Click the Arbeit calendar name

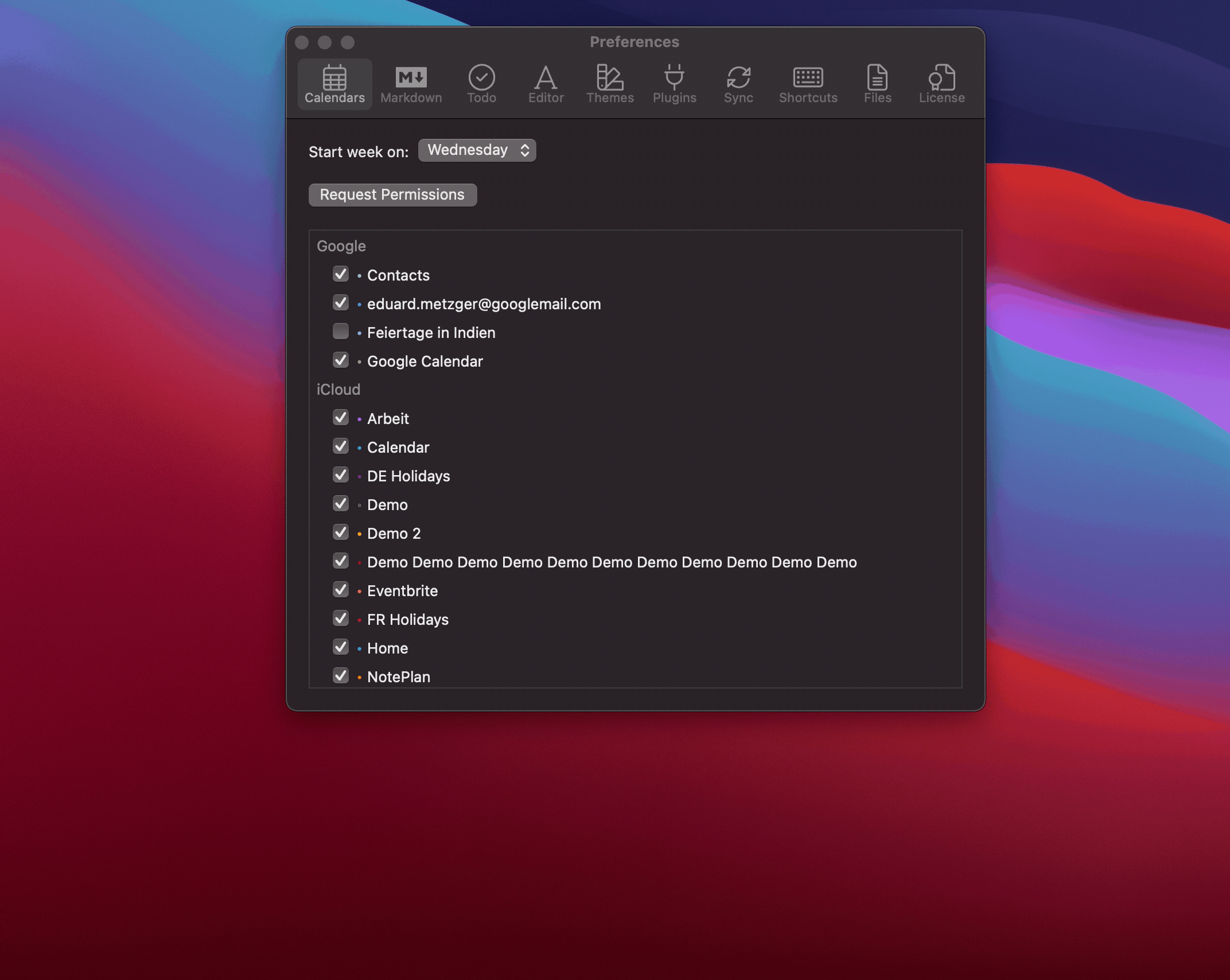[388, 419]
